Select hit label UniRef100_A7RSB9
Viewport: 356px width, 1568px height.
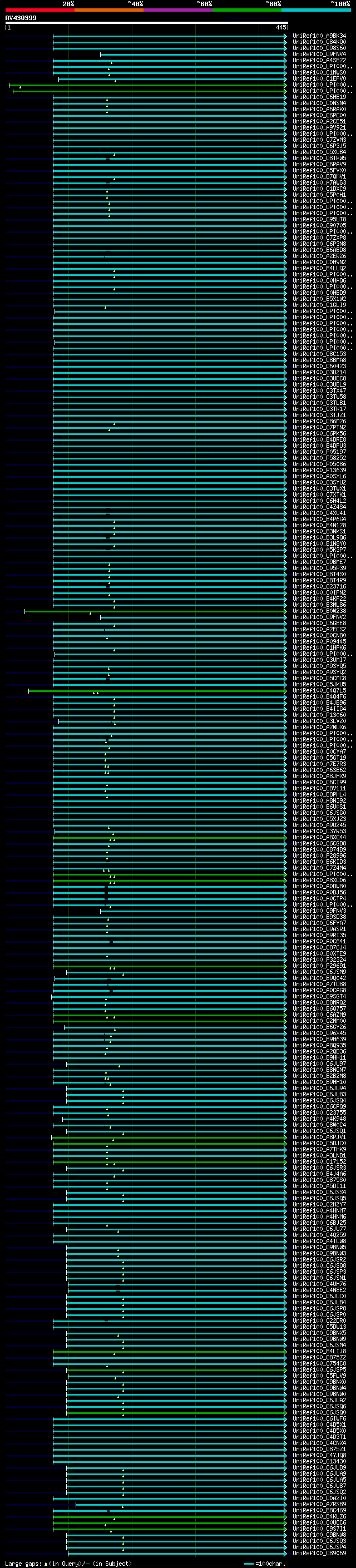(319, 1505)
